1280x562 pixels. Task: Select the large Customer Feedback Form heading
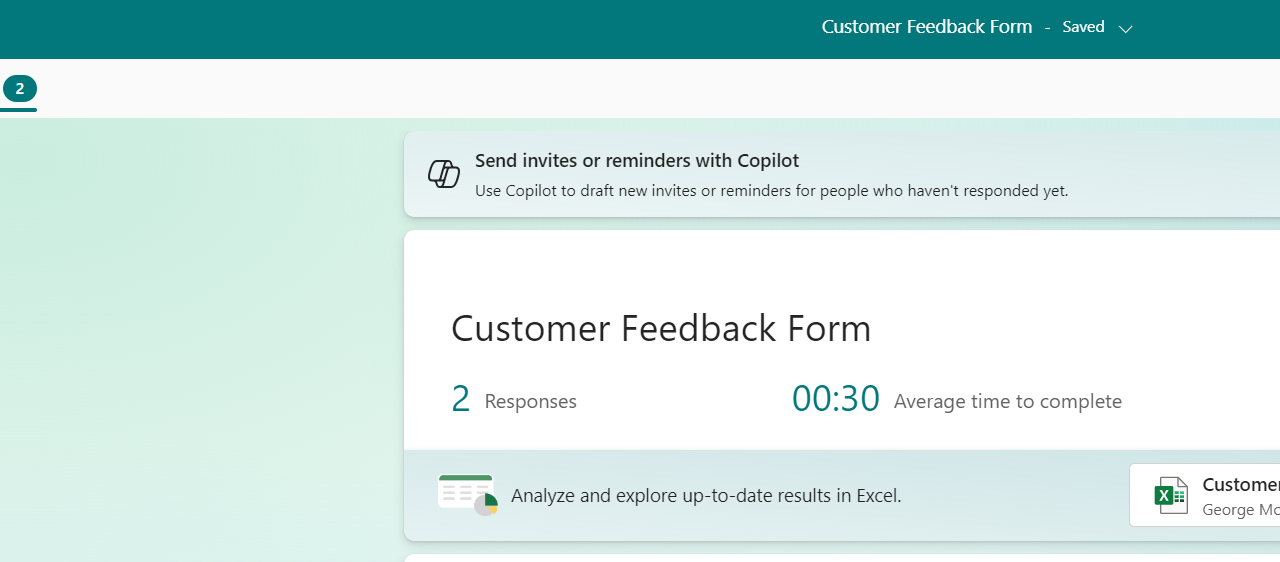click(661, 328)
